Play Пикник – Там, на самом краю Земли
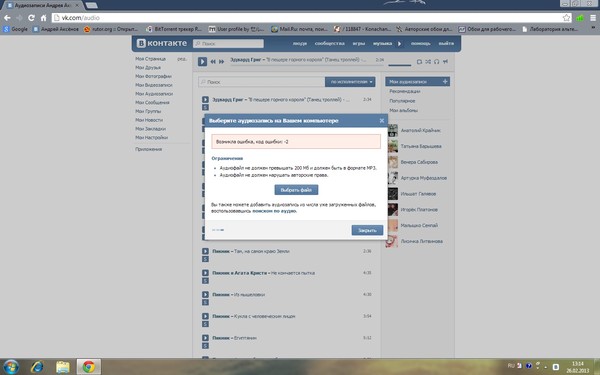This screenshot has height=375, width=600. (205, 251)
